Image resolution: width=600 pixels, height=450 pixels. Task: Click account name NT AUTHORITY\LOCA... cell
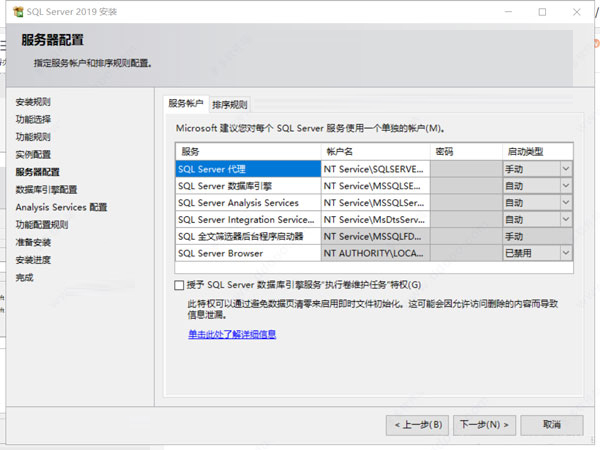[375, 253]
